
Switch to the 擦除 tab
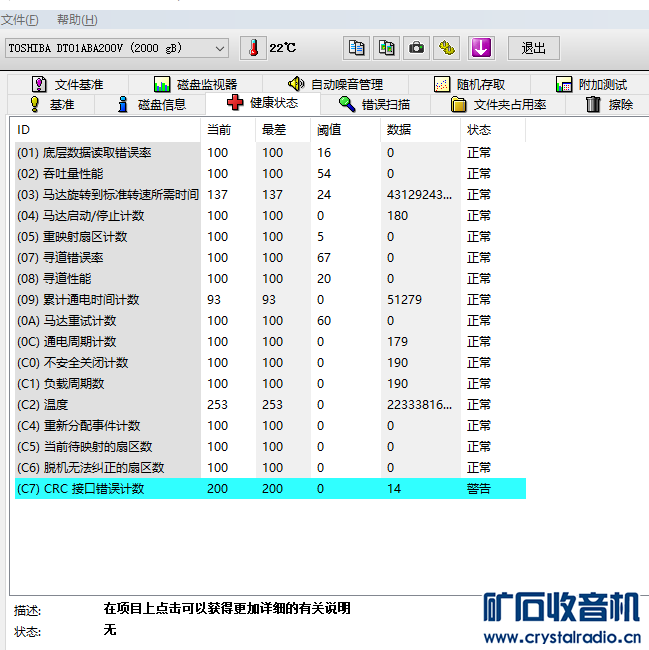(609, 104)
